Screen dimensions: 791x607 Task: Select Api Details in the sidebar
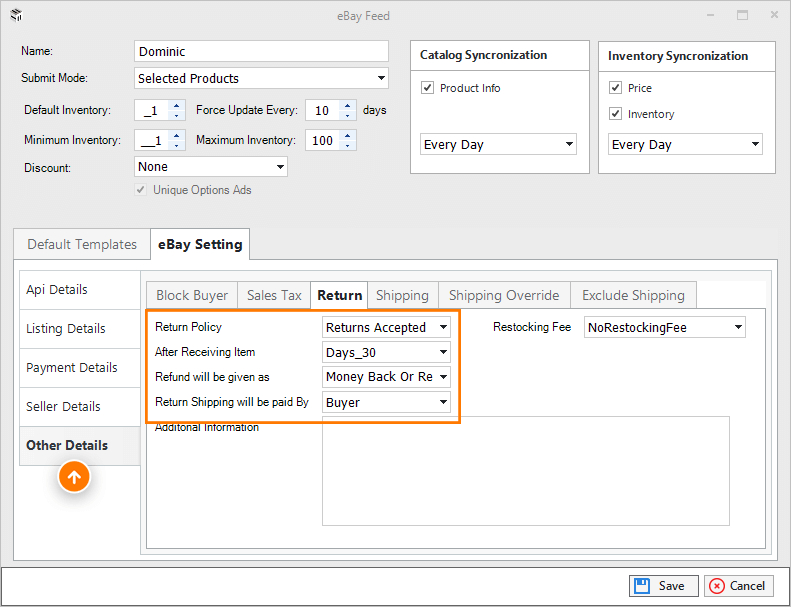pos(80,290)
